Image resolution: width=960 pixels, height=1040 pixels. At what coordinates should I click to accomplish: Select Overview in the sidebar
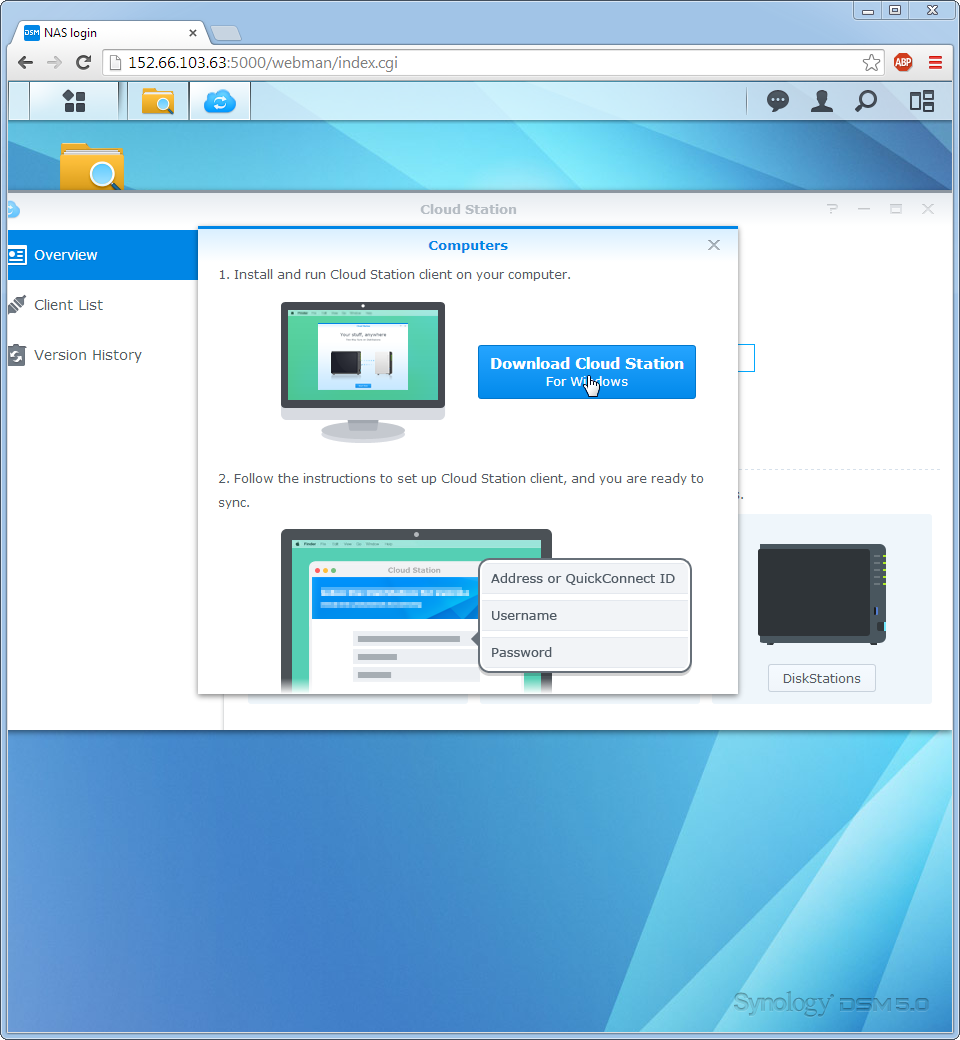click(66, 255)
